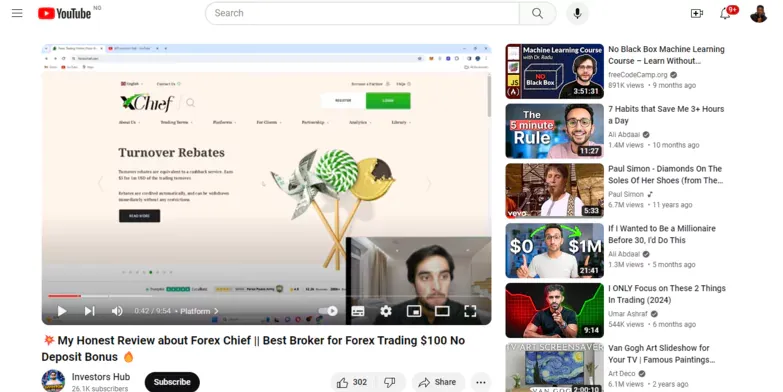Viewport: 783px width, 392px height.
Task: Enter full screen mode
Action: point(470,311)
